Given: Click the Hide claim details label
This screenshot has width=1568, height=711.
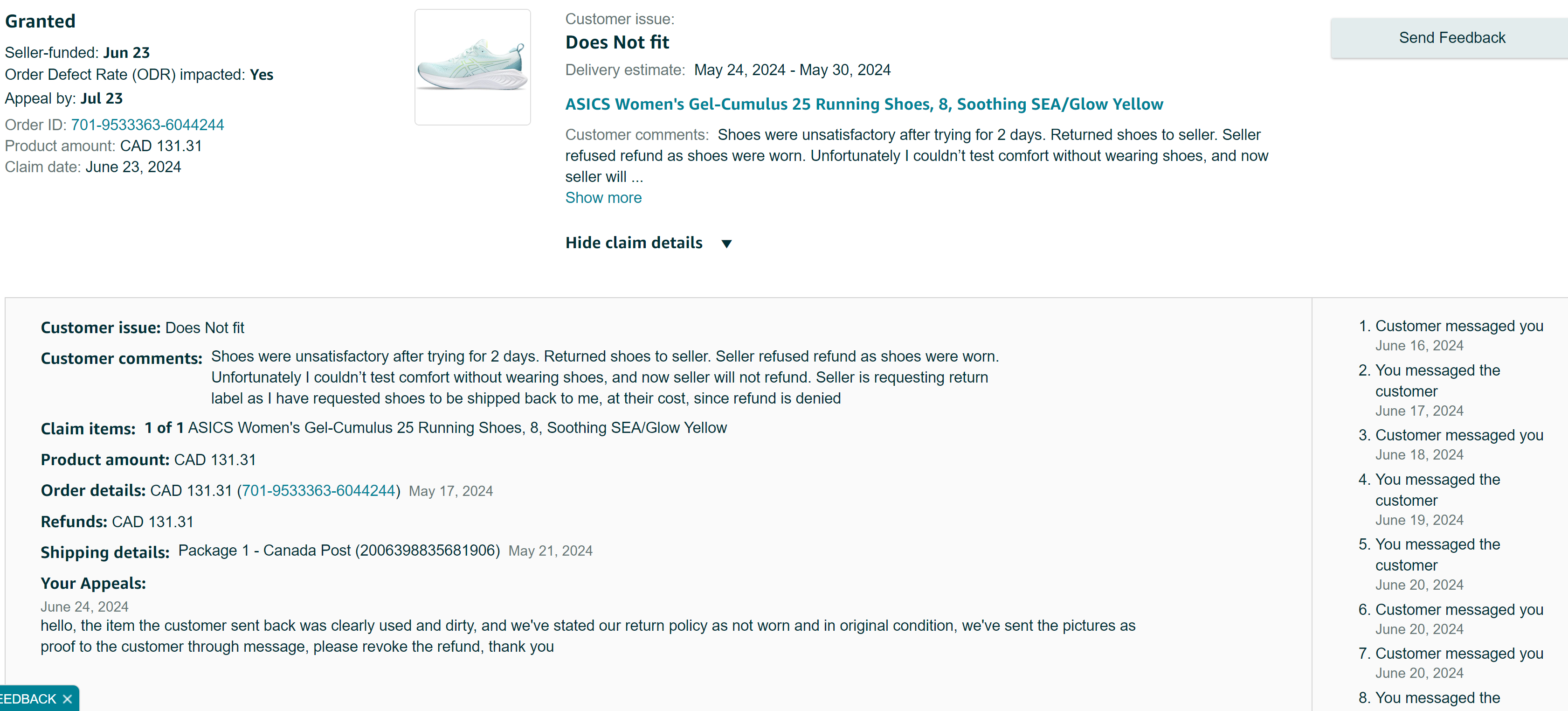Looking at the screenshot, I should click(634, 243).
